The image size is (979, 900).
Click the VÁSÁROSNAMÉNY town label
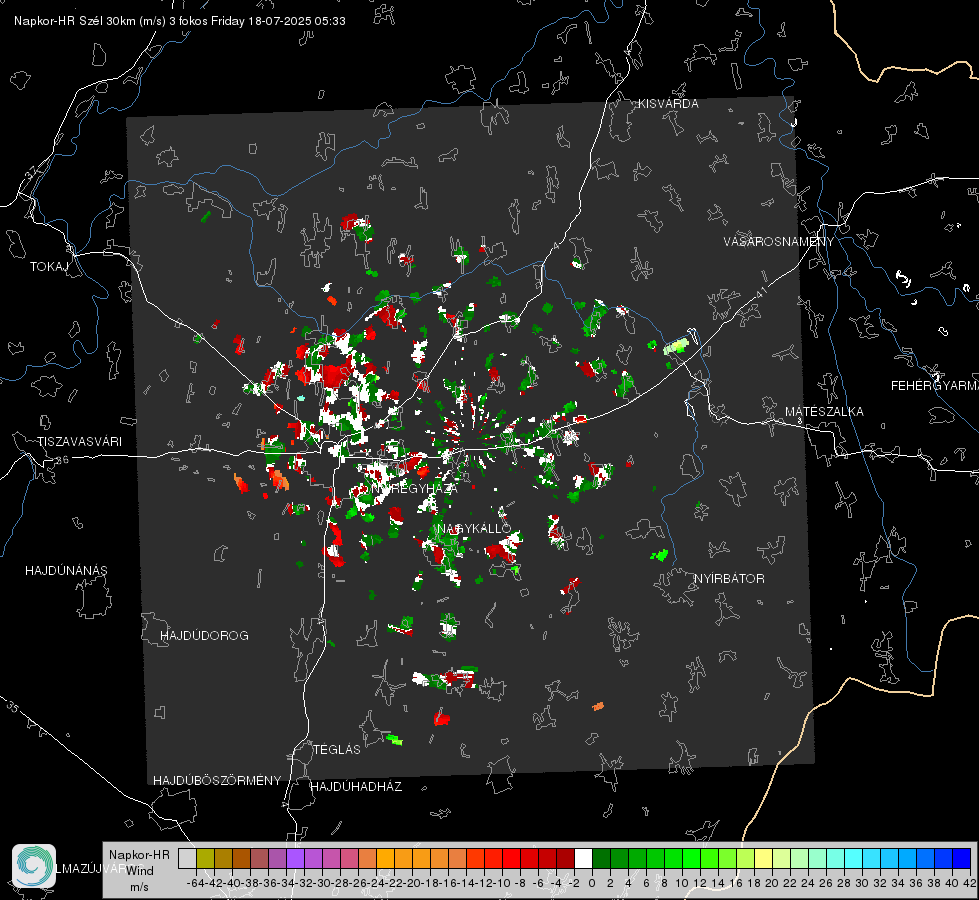click(779, 242)
